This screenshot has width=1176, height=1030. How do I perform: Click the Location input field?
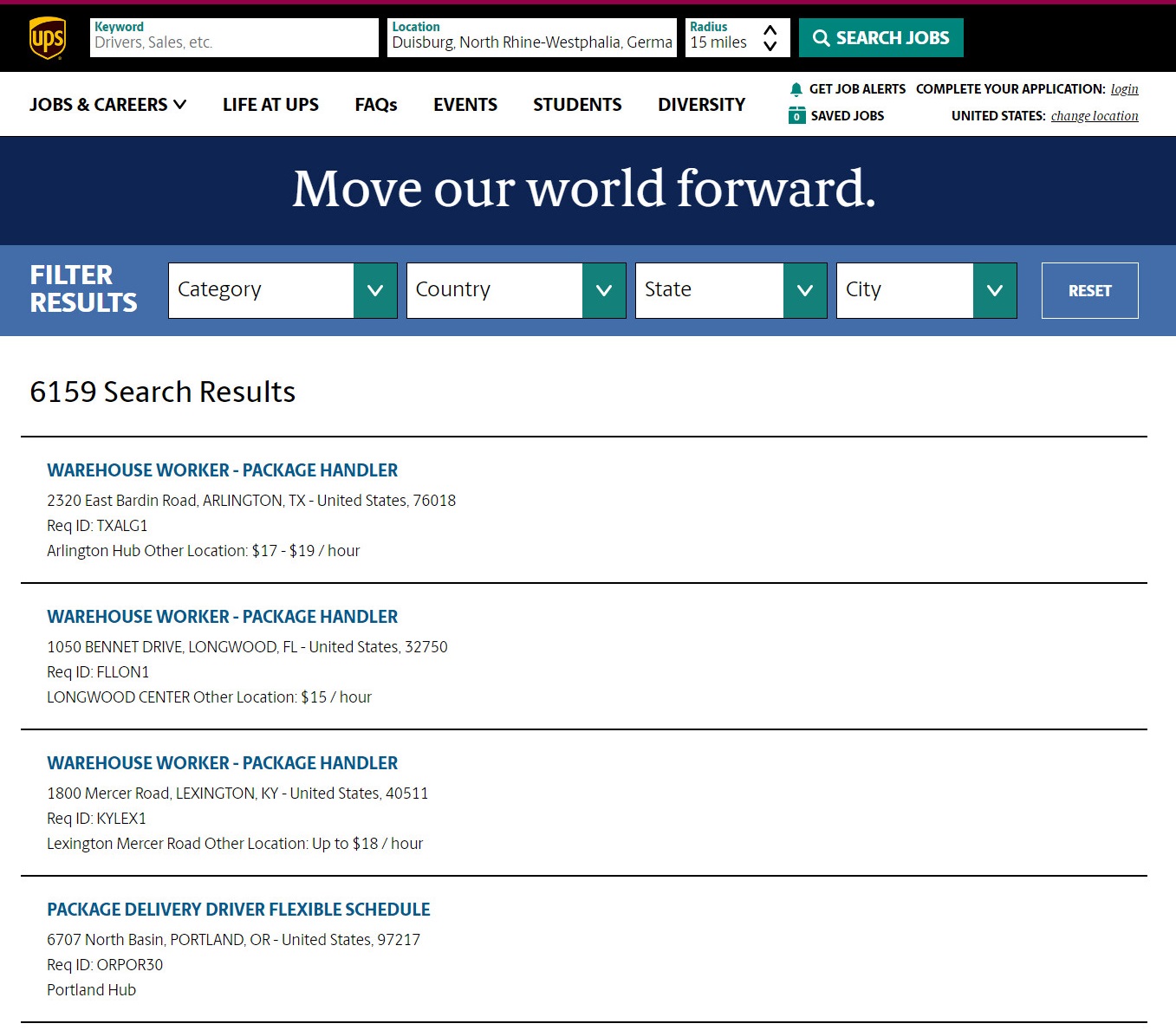531,42
